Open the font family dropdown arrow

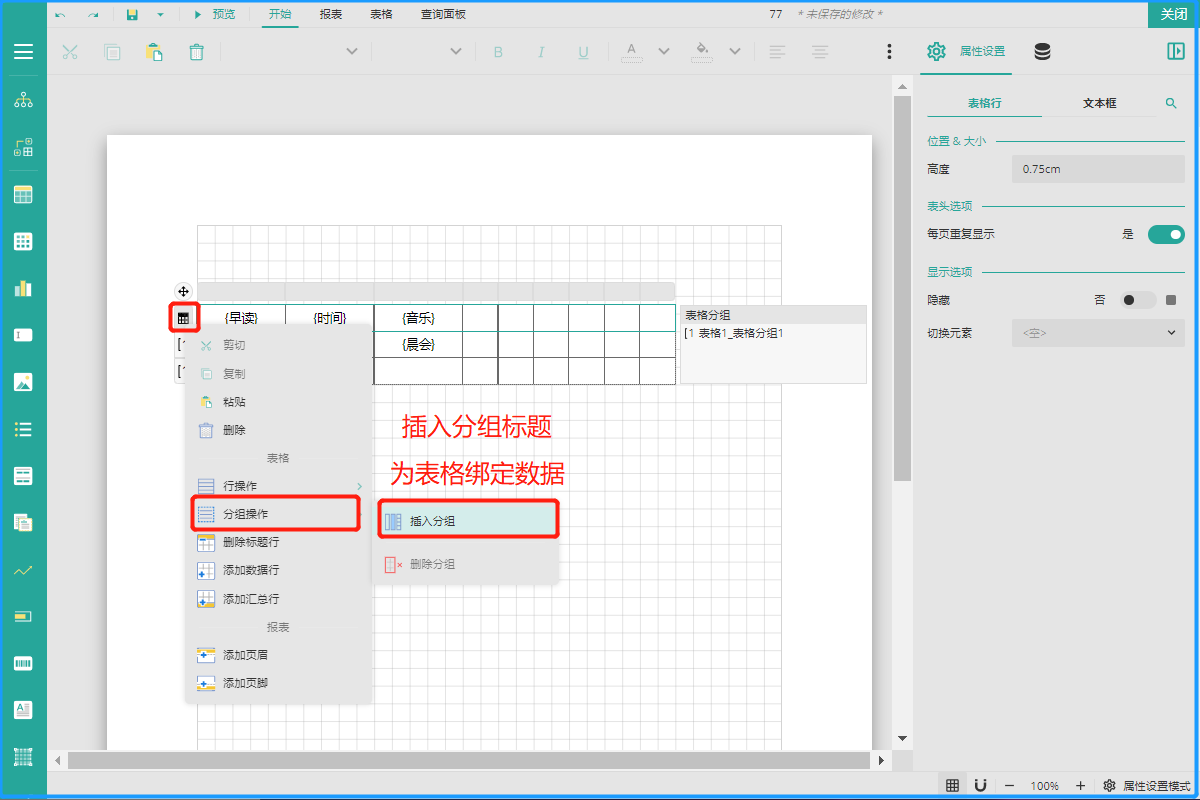tap(351, 52)
